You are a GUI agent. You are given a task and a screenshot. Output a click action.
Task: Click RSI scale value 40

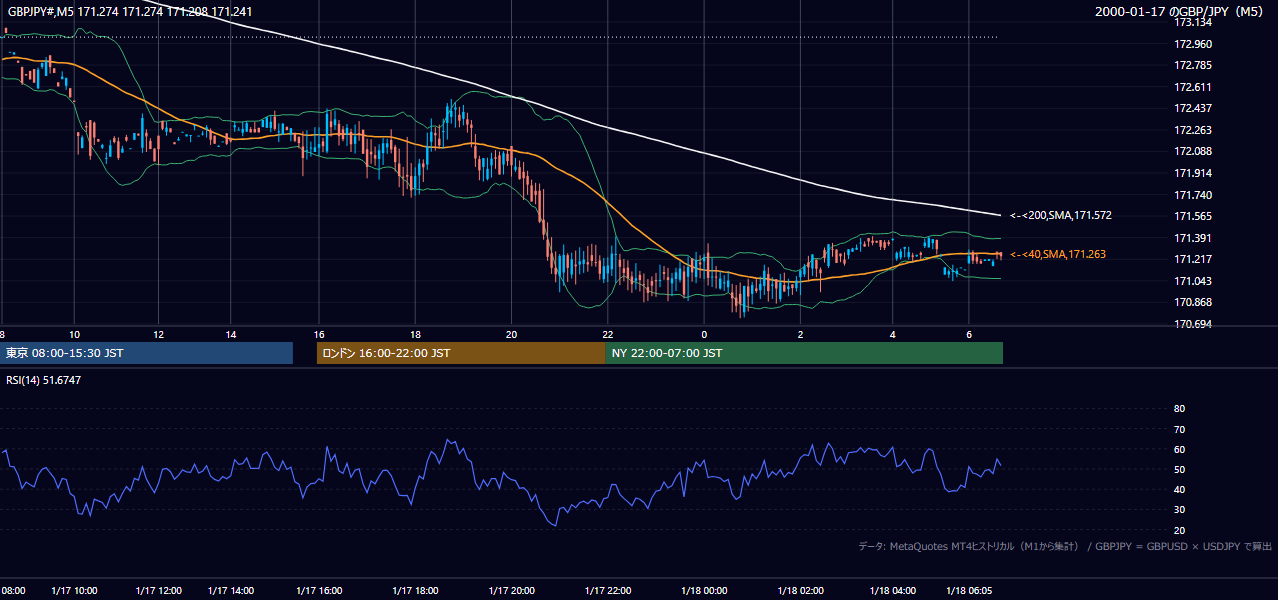tap(1179, 489)
